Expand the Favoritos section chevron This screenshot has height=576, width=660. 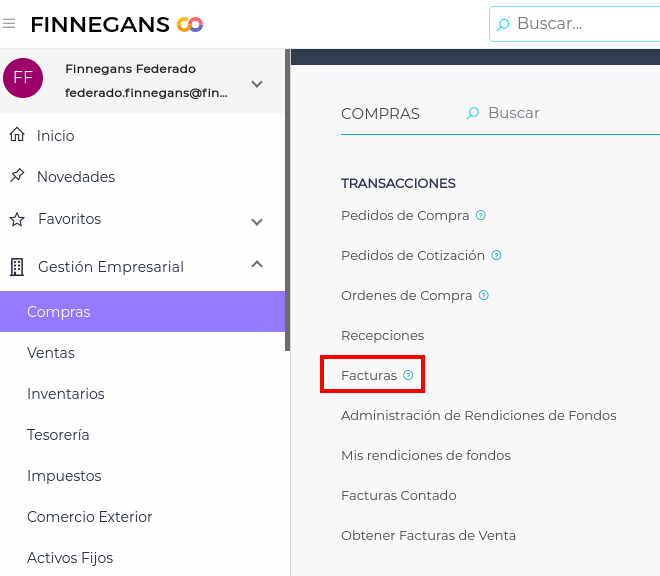[257, 222]
